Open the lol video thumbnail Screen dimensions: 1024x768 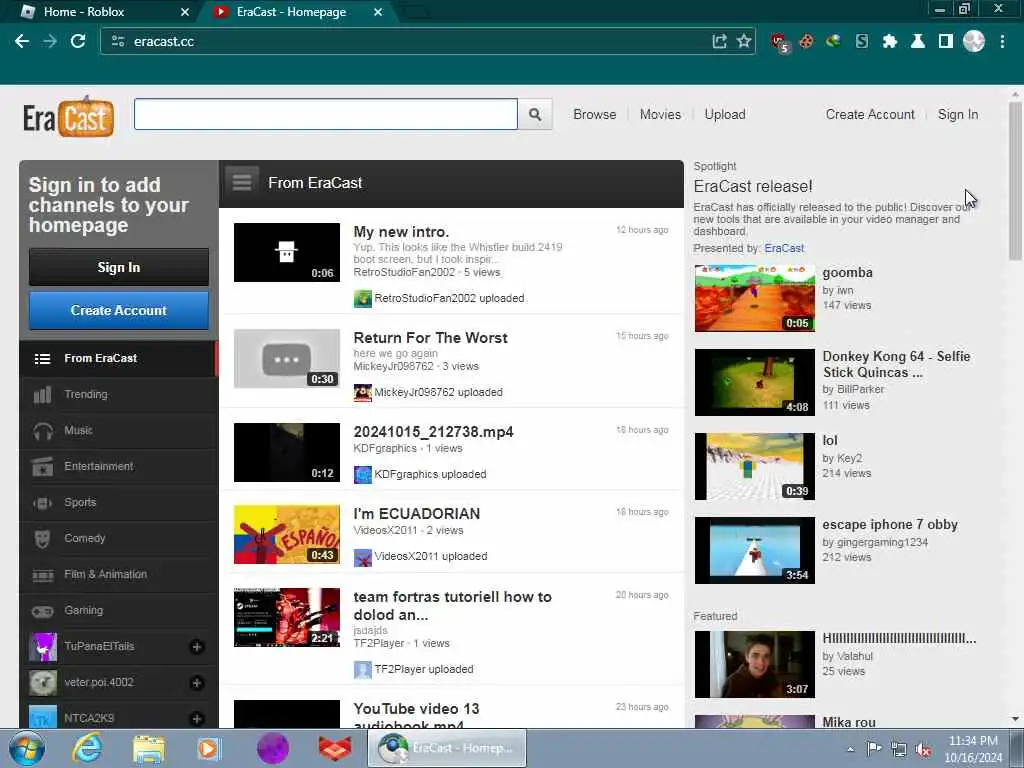coord(754,466)
